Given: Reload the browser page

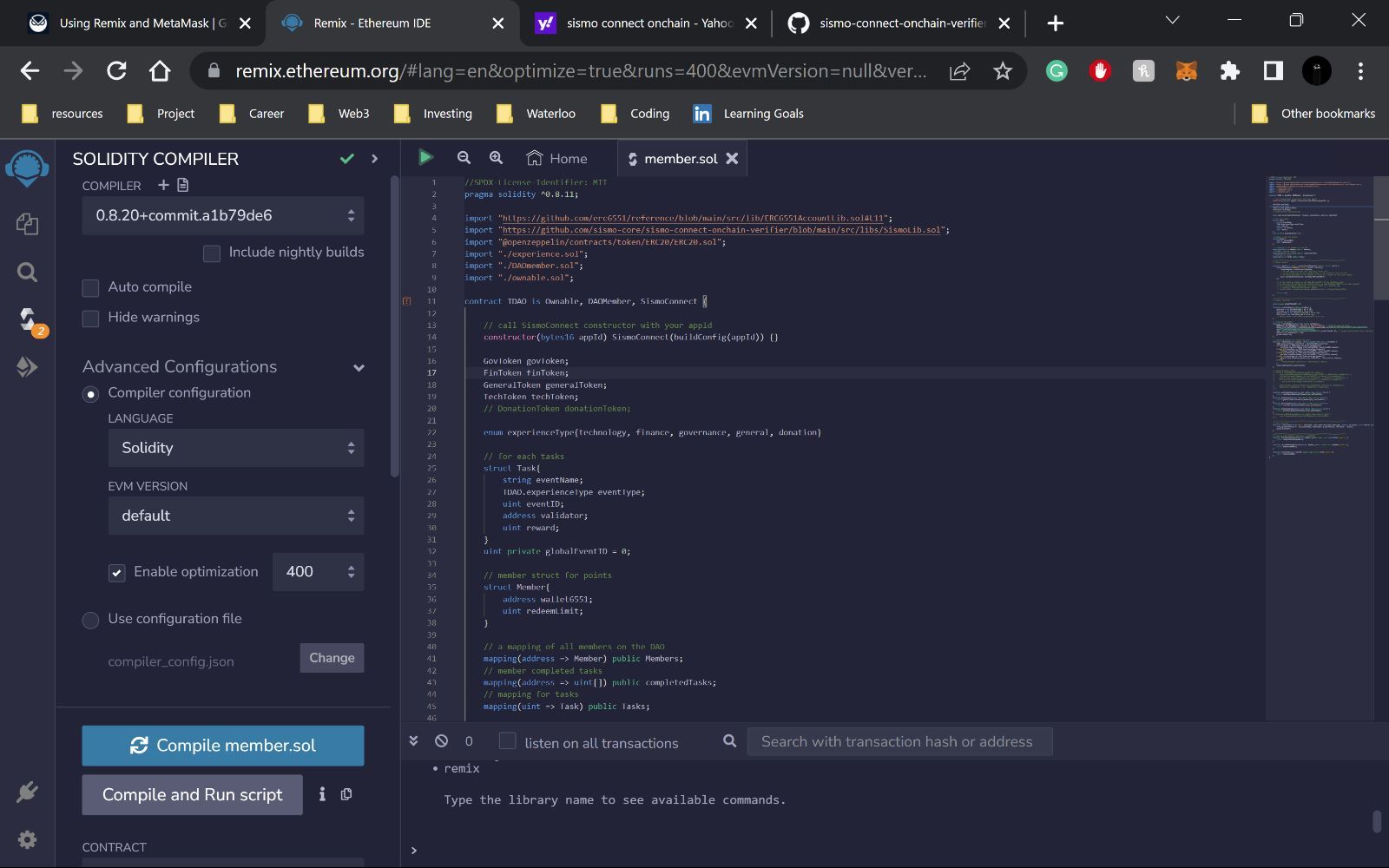Looking at the screenshot, I should click(116, 70).
